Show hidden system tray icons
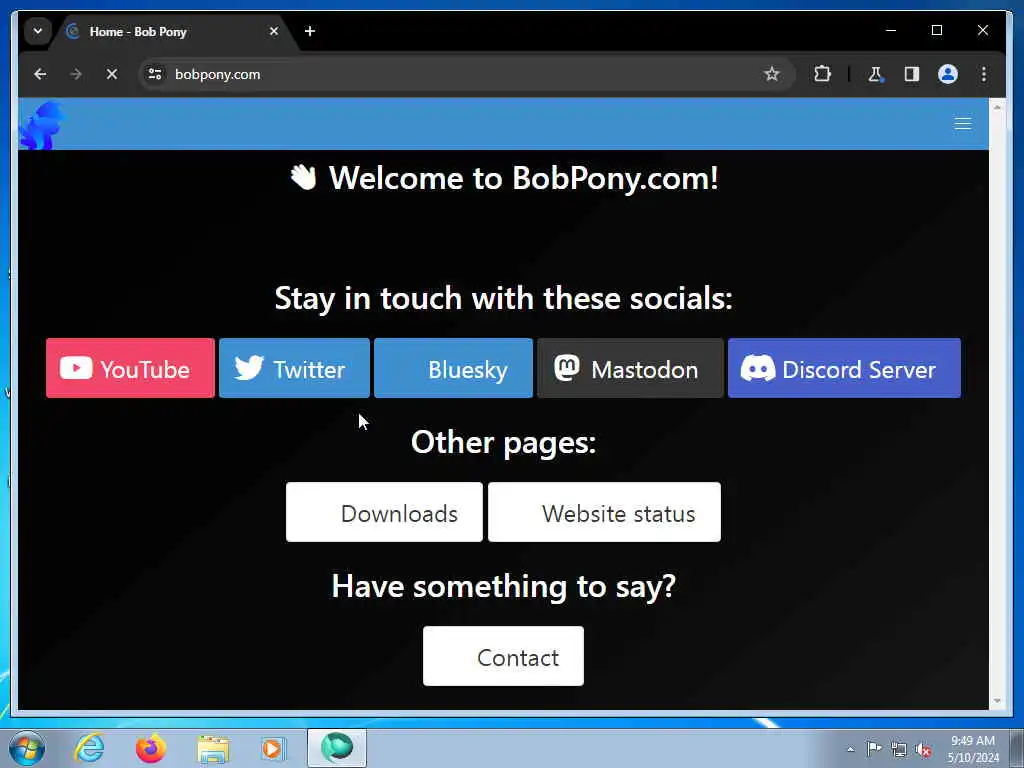The width and height of the screenshot is (1024, 768). click(850, 749)
